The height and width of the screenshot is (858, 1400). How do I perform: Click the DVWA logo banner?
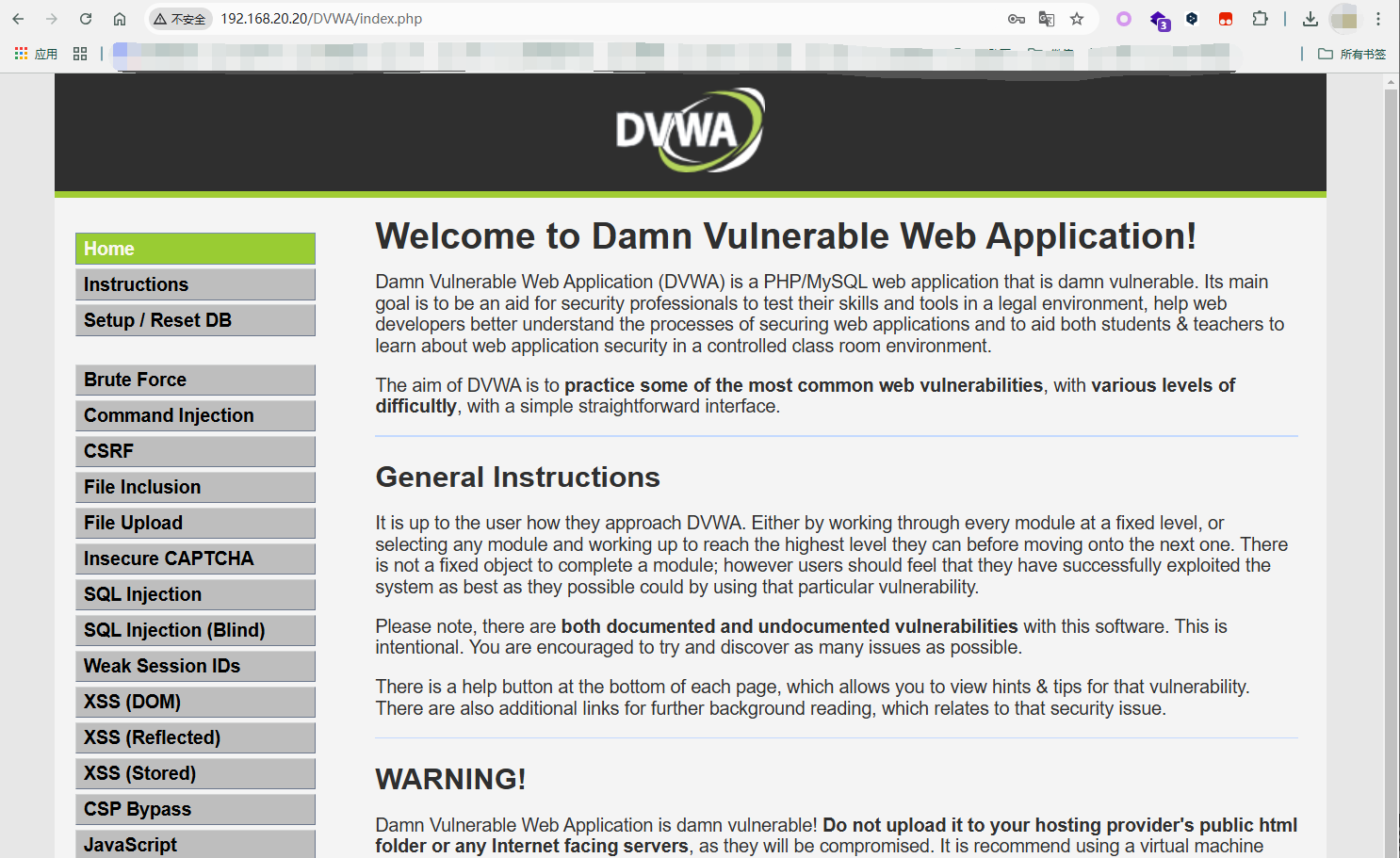click(690, 131)
